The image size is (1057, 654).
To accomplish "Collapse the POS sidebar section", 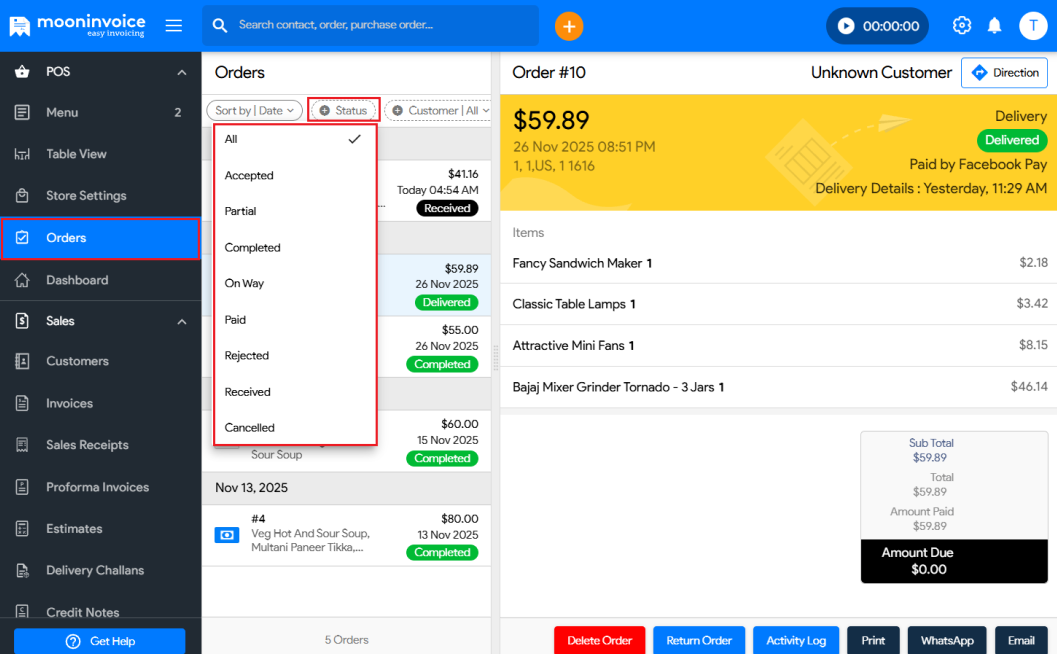I will [182, 72].
